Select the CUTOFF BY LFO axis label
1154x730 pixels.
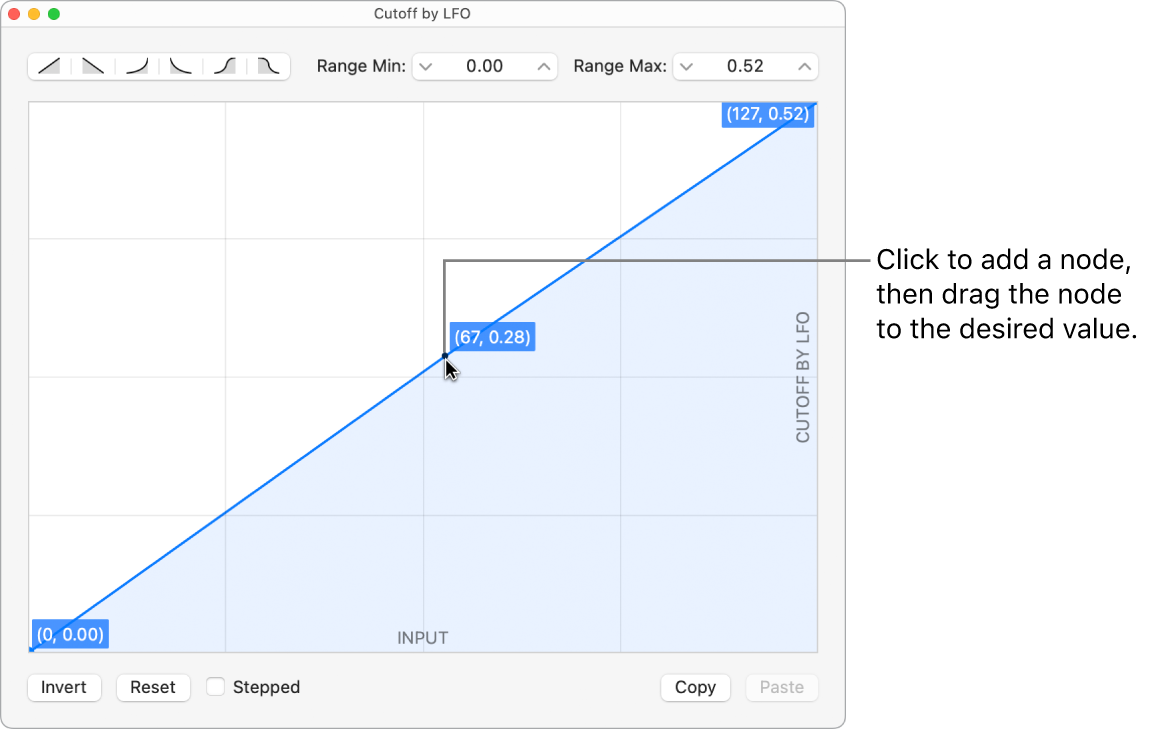(802, 375)
